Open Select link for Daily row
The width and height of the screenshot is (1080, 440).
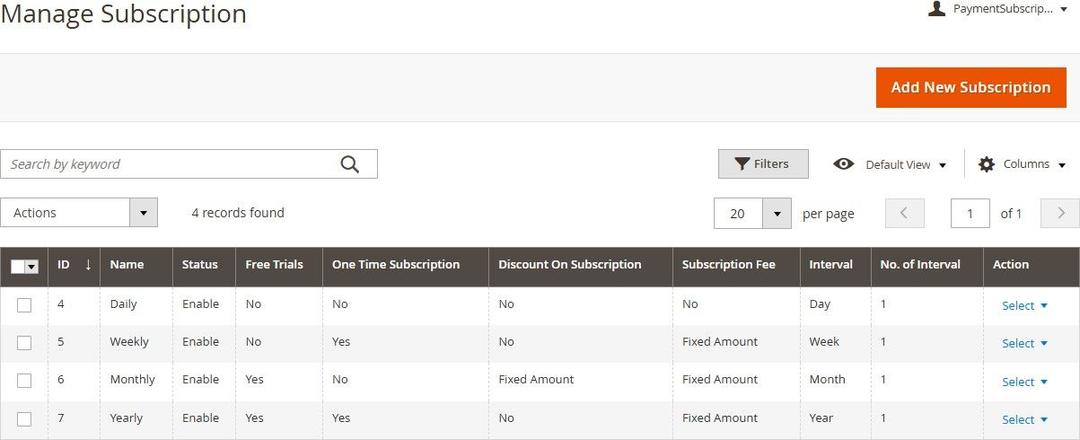[1024, 305]
